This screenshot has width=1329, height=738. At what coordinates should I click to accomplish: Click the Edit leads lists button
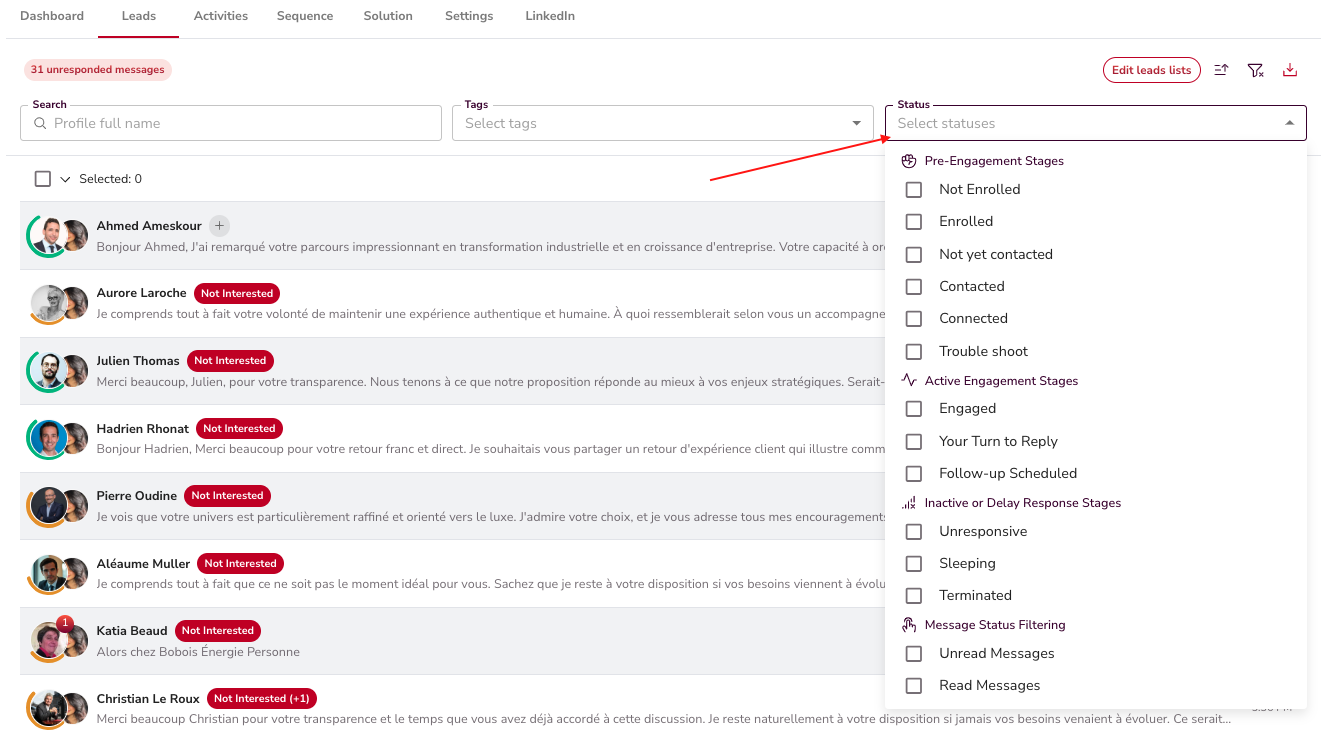click(x=1152, y=70)
